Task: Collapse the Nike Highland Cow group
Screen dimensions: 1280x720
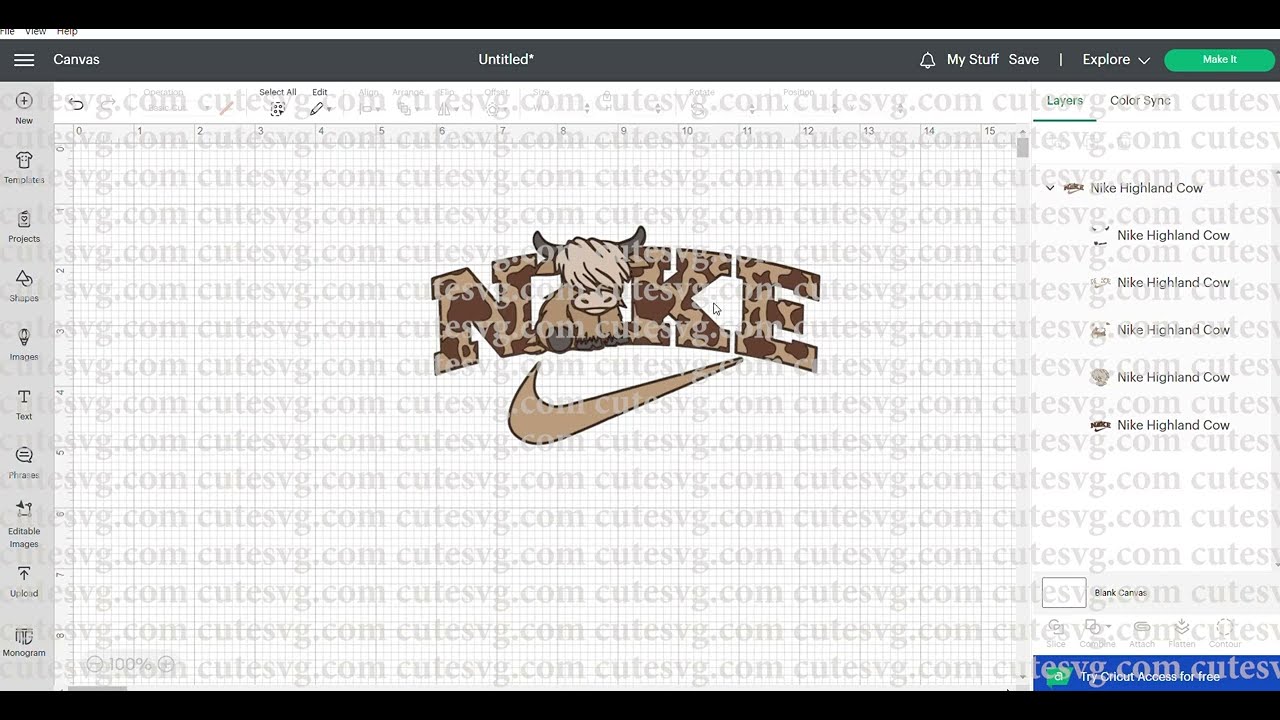Action: point(1050,188)
